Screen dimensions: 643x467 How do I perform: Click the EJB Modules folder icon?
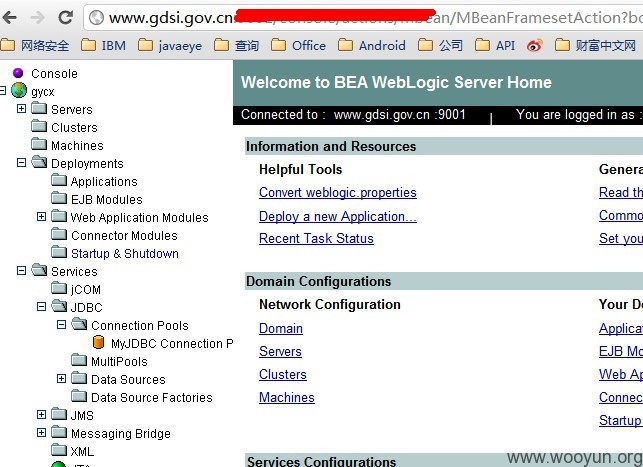tap(59, 198)
